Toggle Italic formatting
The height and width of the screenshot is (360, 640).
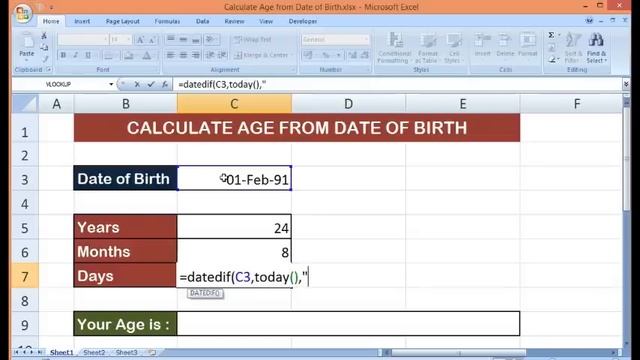76,55
